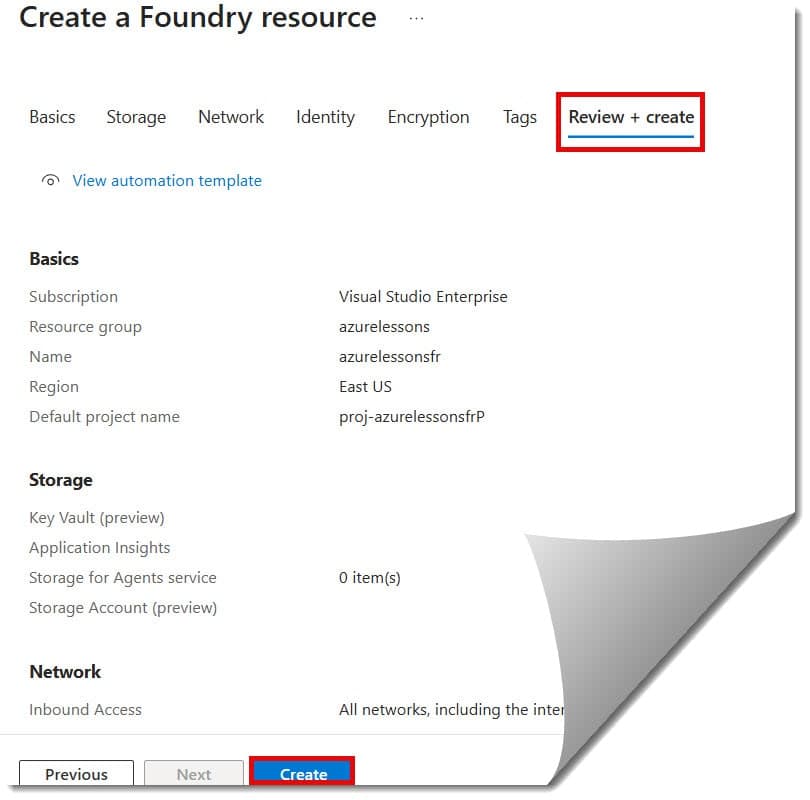Select the Review + create tab

(x=630, y=117)
